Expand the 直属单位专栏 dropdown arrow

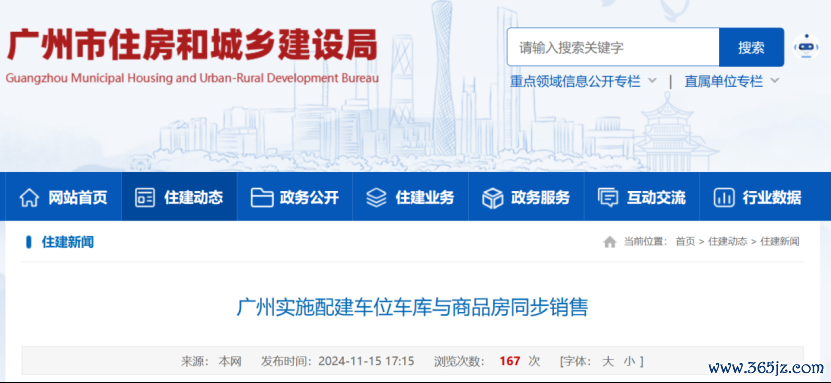(x=774, y=81)
